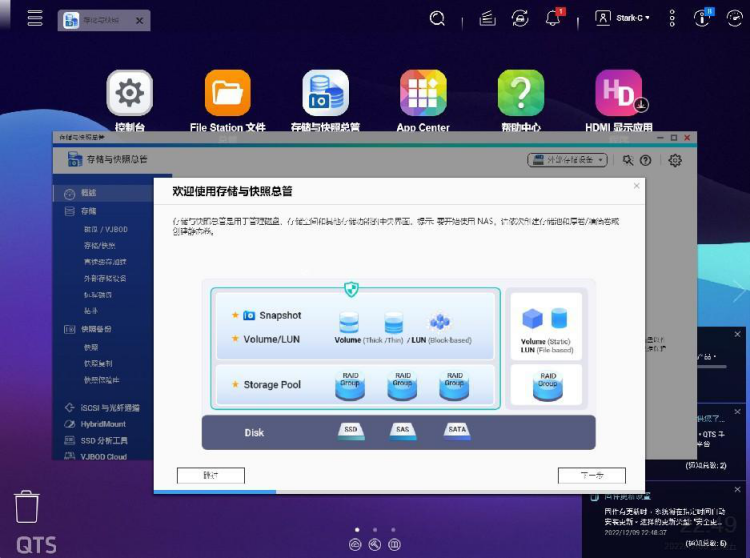Close the taskbar tab of Storage app

pyautogui.click(x=139, y=21)
